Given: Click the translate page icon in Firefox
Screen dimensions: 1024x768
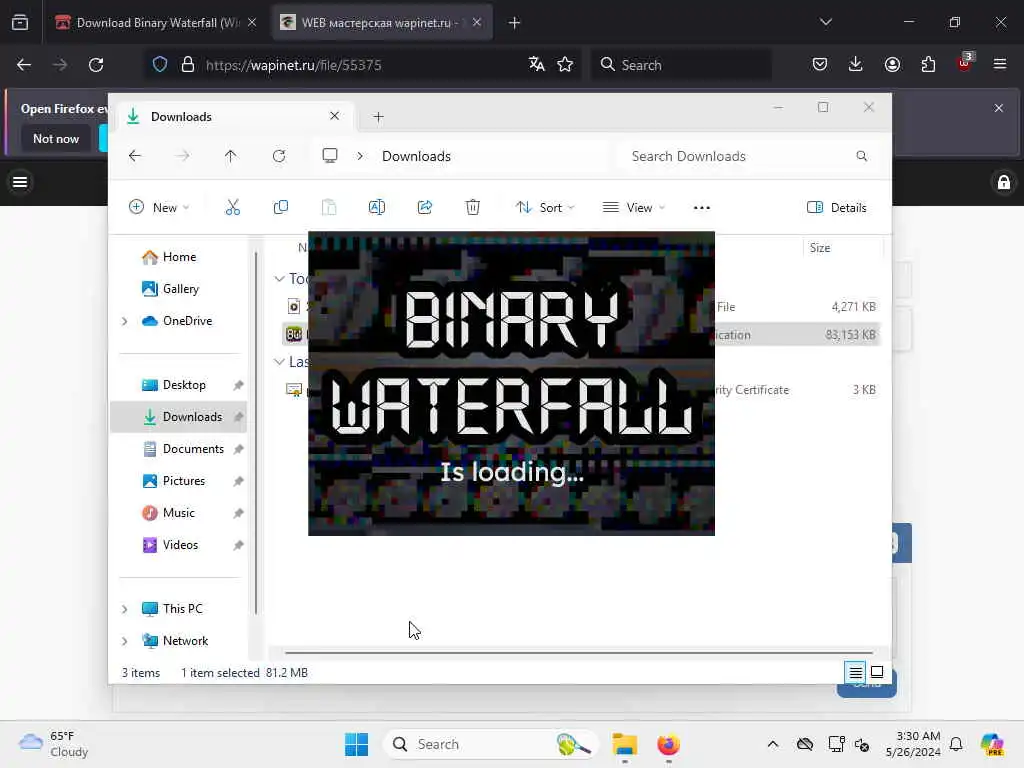Looking at the screenshot, I should click(x=537, y=64).
